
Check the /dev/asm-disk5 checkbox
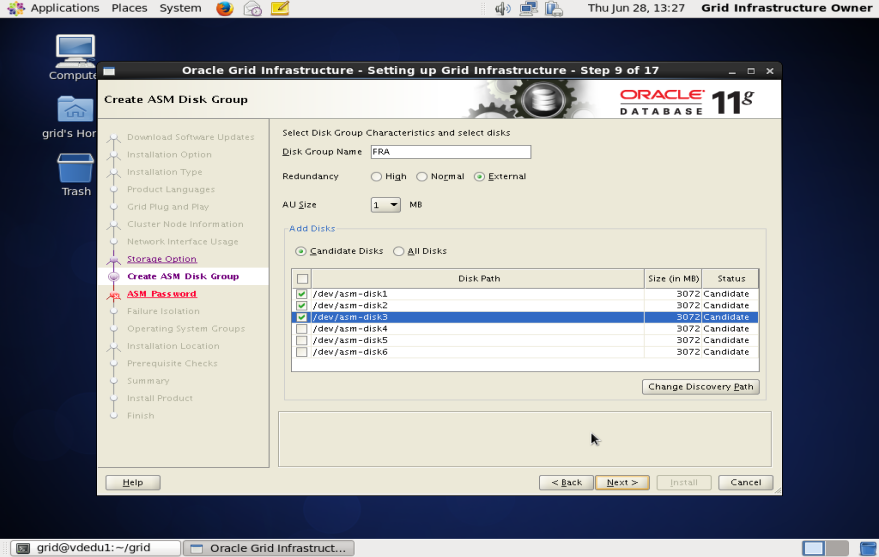[302, 340]
